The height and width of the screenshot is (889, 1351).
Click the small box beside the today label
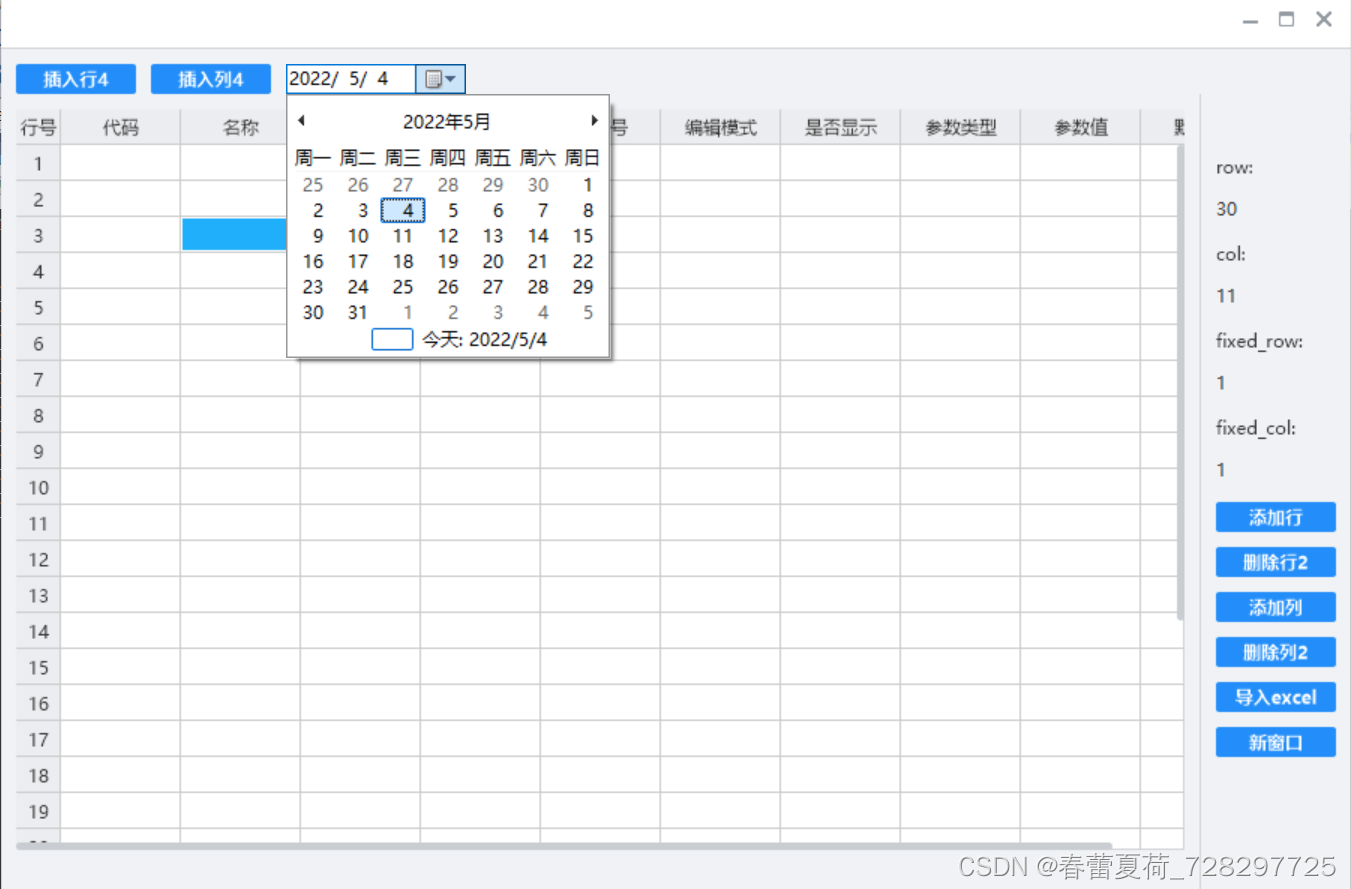click(392, 339)
